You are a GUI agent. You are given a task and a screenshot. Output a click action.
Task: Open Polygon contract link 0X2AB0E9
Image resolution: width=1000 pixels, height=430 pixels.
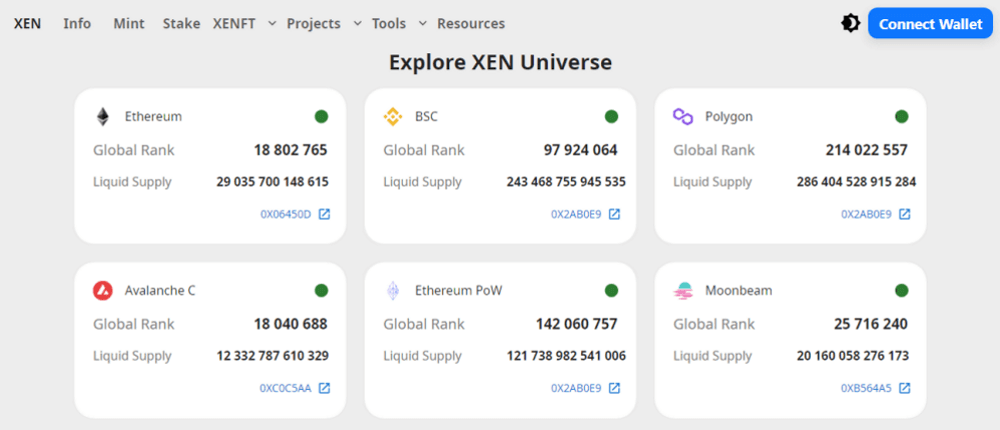[x=866, y=214]
